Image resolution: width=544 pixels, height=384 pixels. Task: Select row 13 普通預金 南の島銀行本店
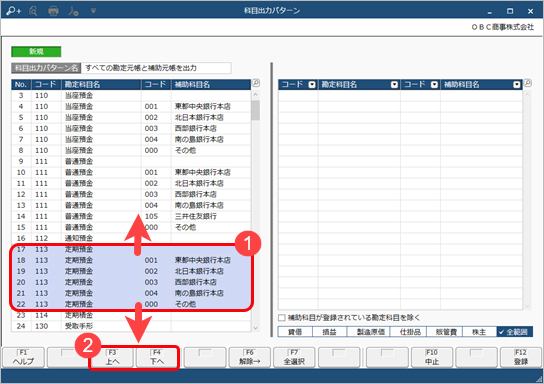point(131,205)
